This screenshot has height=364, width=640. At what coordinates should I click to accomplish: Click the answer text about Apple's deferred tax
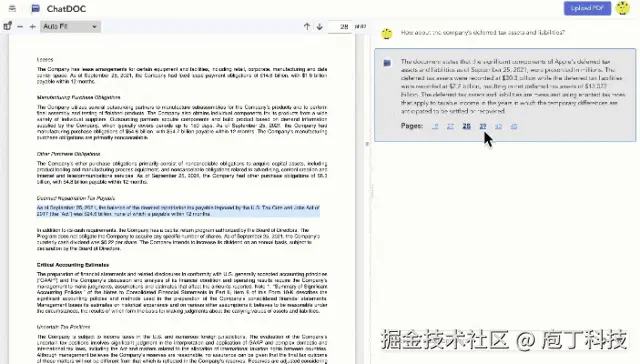coord(513,86)
